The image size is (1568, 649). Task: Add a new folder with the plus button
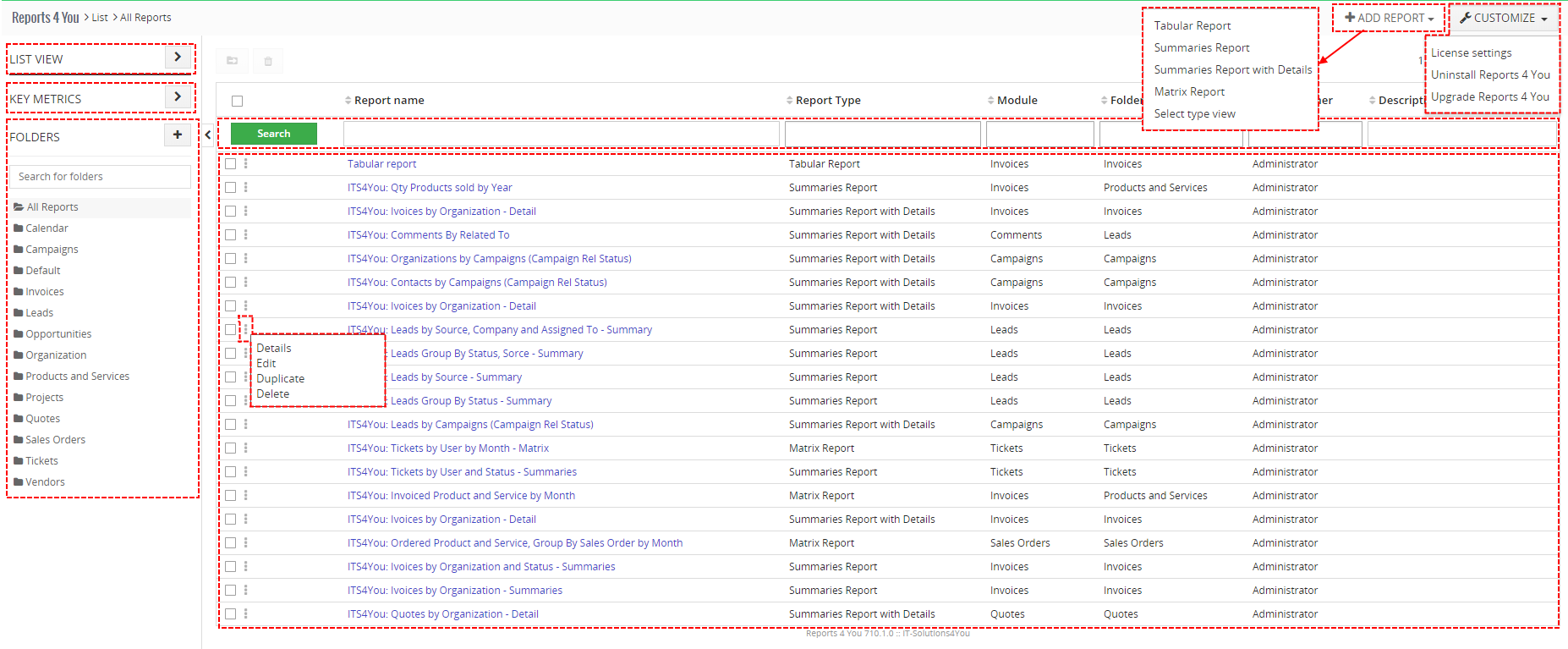point(178,135)
